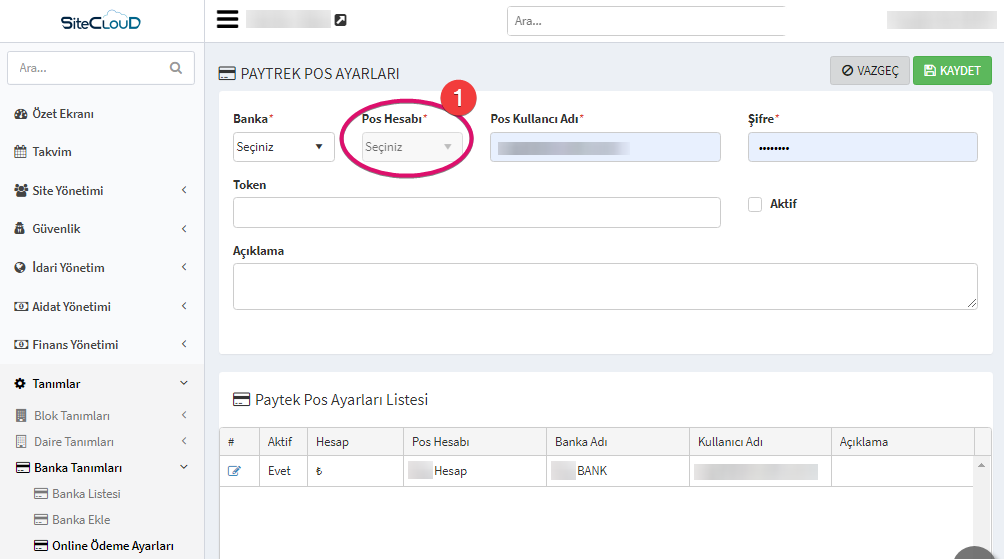1004x559 pixels.
Task: Click the Hesap cell under Pos Hesabı
Action: coord(474,471)
